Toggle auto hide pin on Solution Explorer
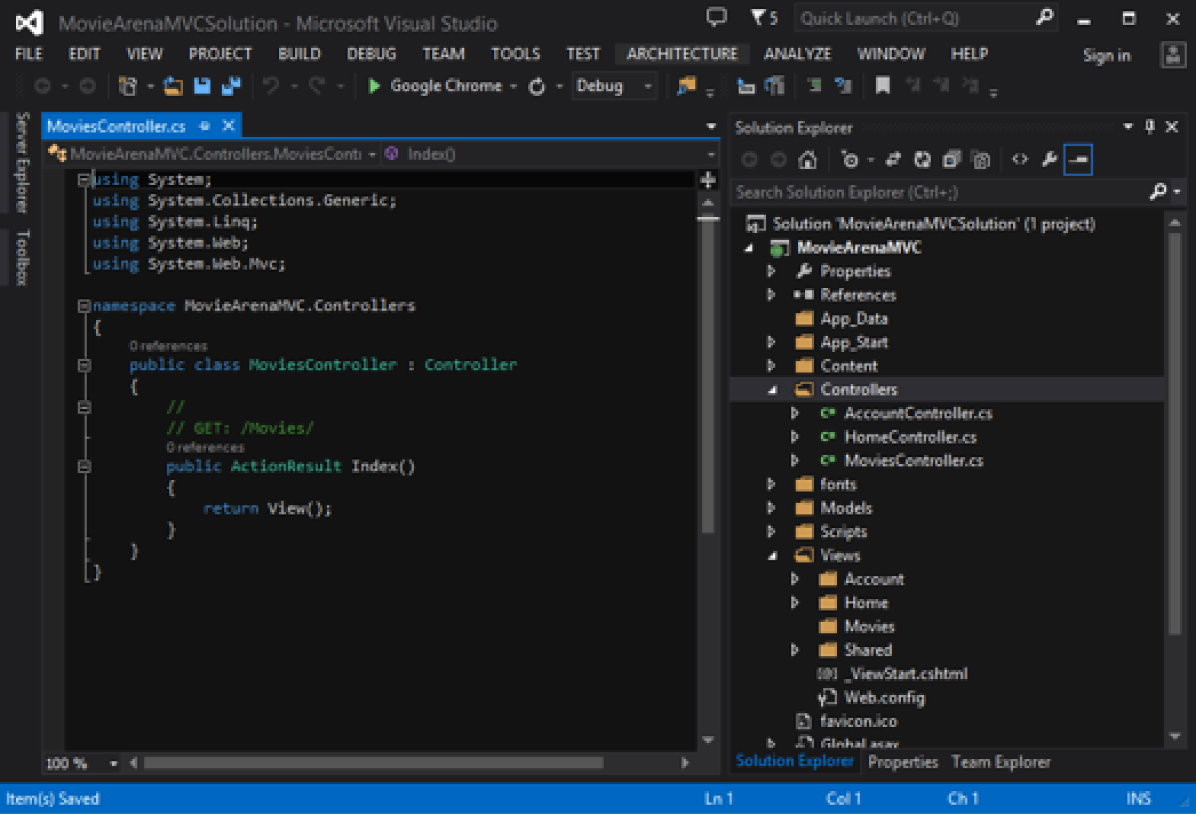1196x816 pixels. tap(1150, 127)
